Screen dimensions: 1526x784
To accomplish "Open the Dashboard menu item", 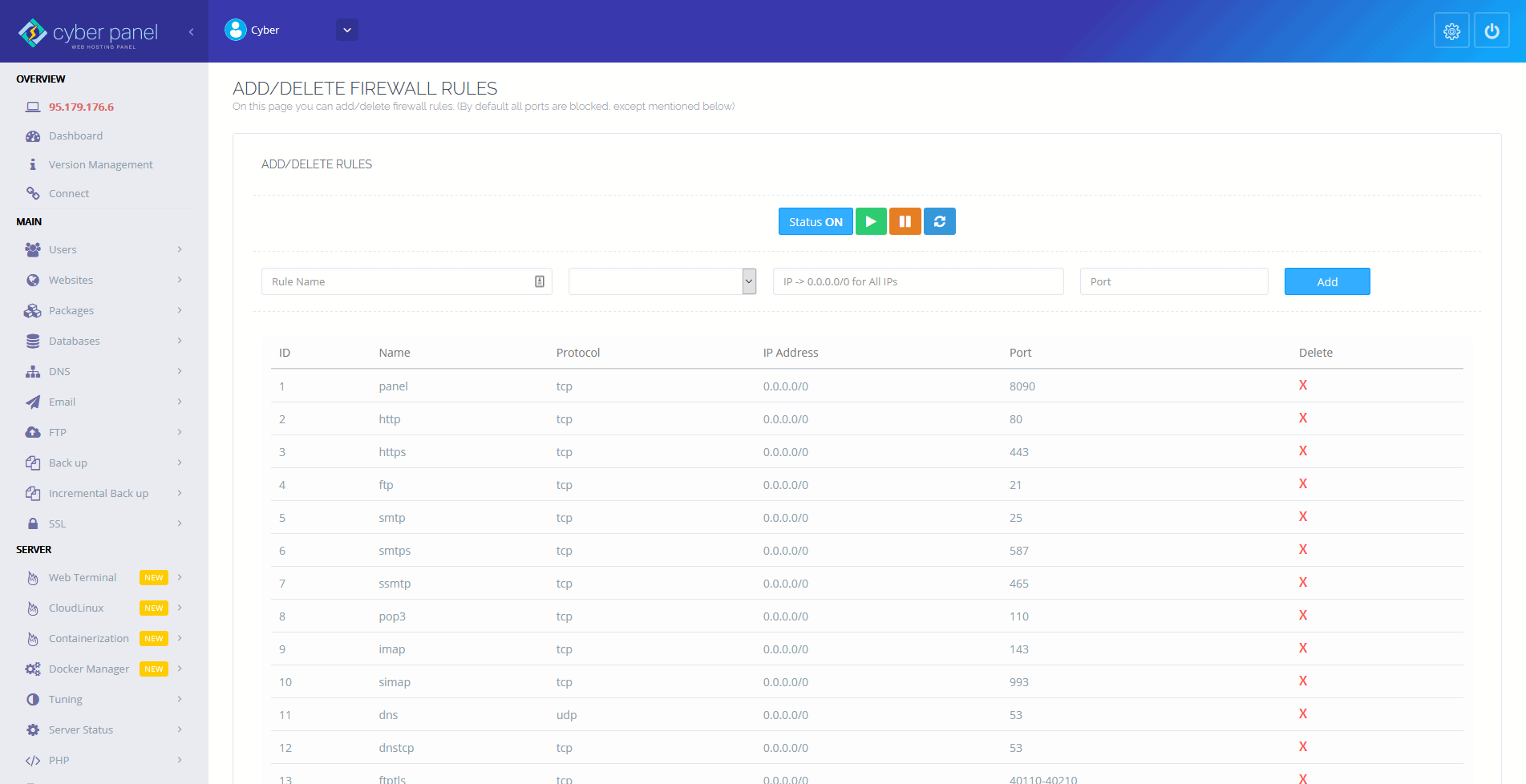I will point(76,135).
